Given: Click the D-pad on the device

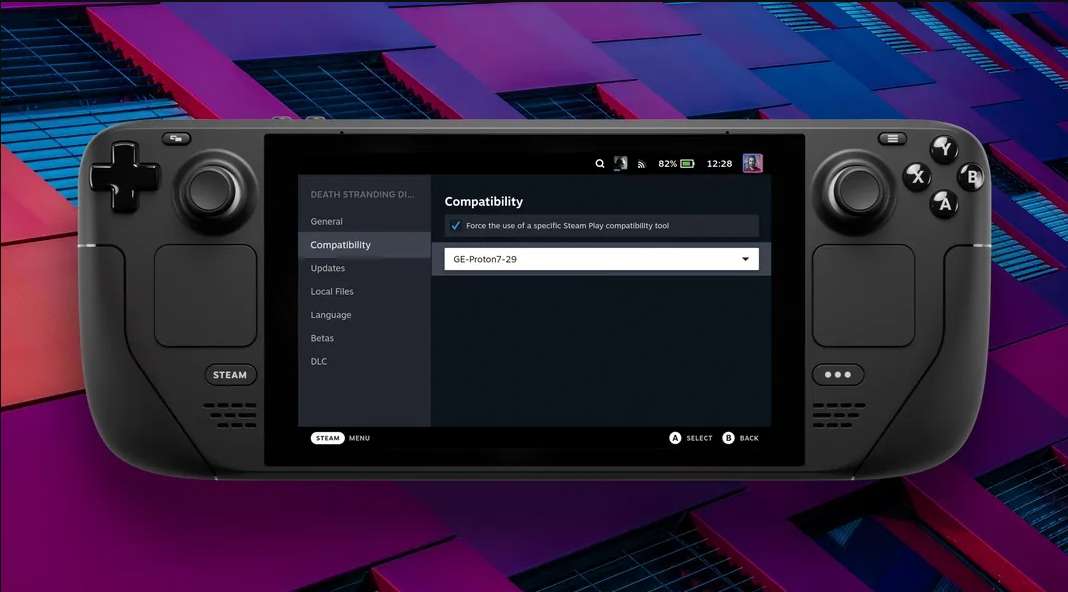Looking at the screenshot, I should (124, 176).
